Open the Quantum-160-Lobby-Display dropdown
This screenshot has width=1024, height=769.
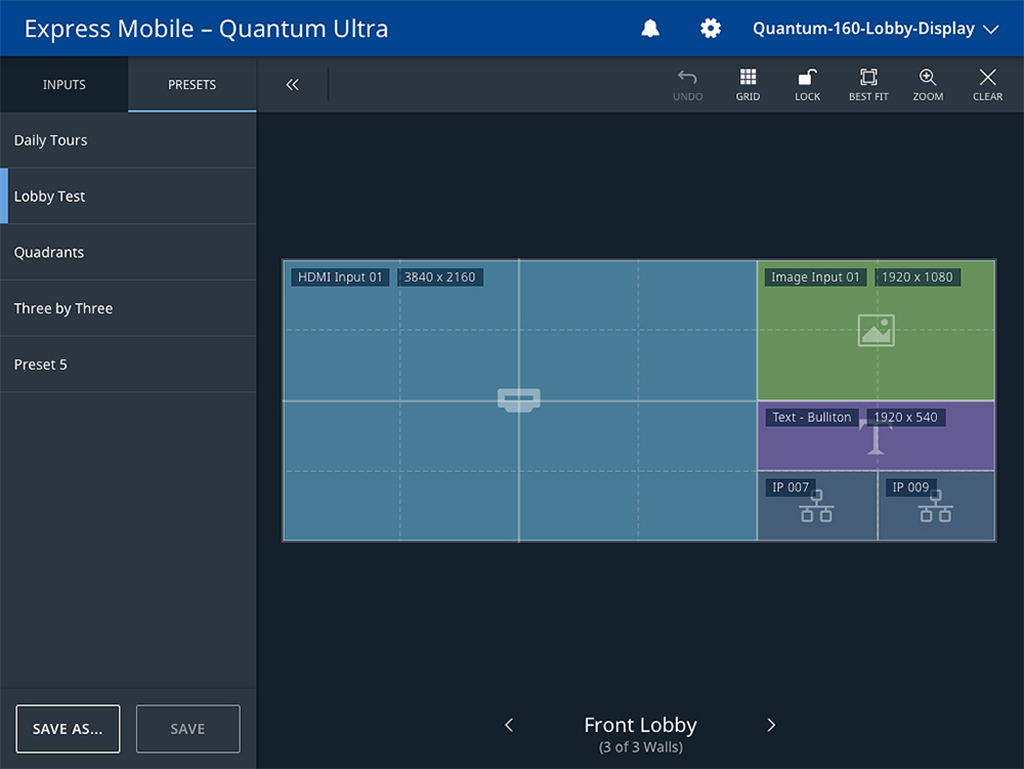coord(875,29)
